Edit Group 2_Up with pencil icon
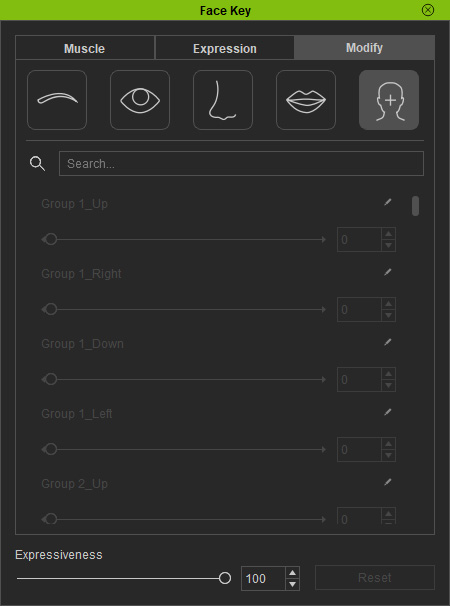 [387, 482]
